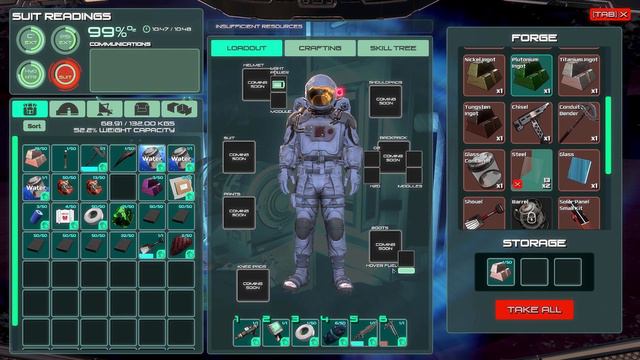The image size is (640, 360).
Task: Select hotbar slot 6 tool
Action: [x=393, y=333]
